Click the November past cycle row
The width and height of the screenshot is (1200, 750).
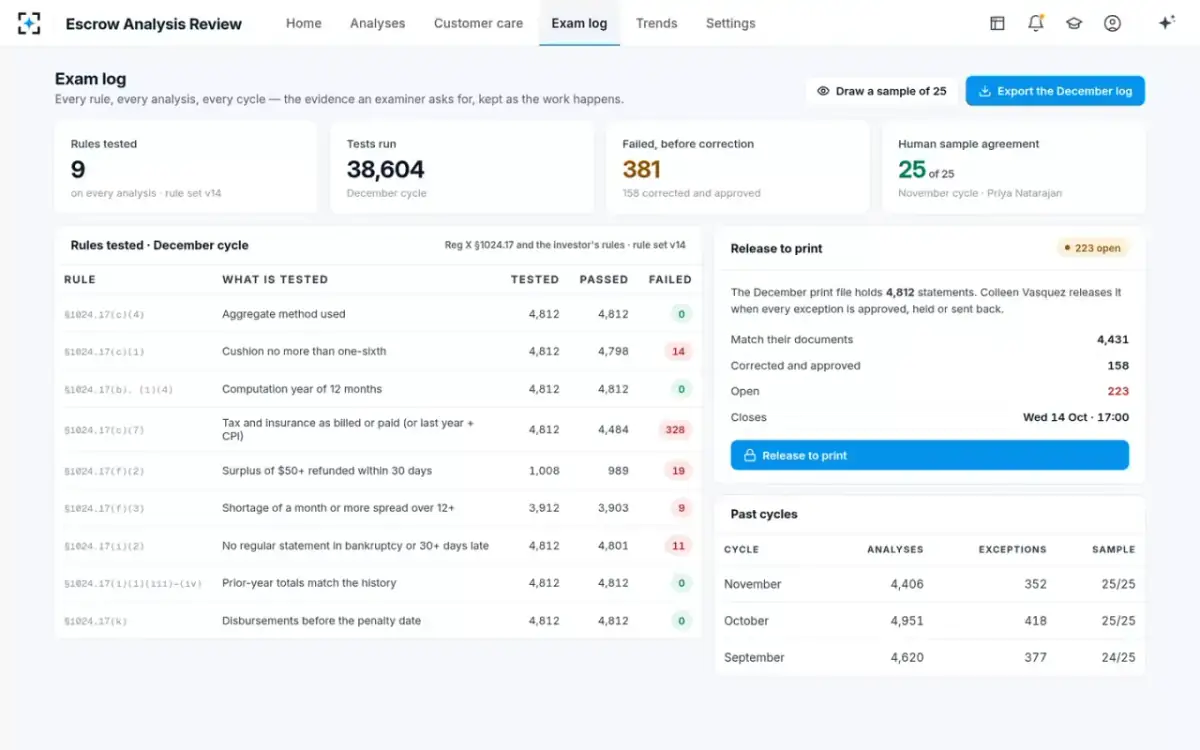point(930,584)
